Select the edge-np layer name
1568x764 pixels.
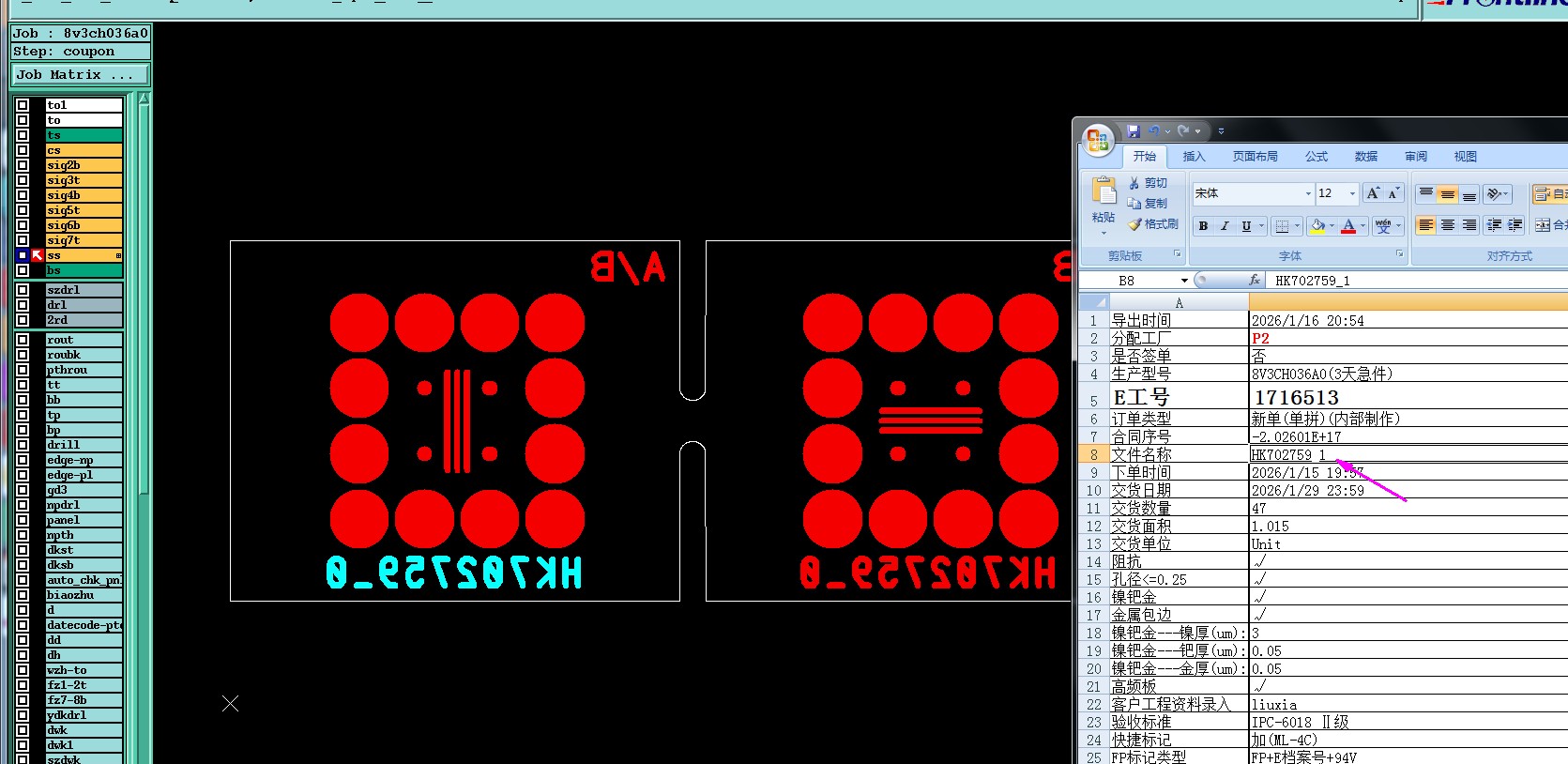[x=84, y=460]
